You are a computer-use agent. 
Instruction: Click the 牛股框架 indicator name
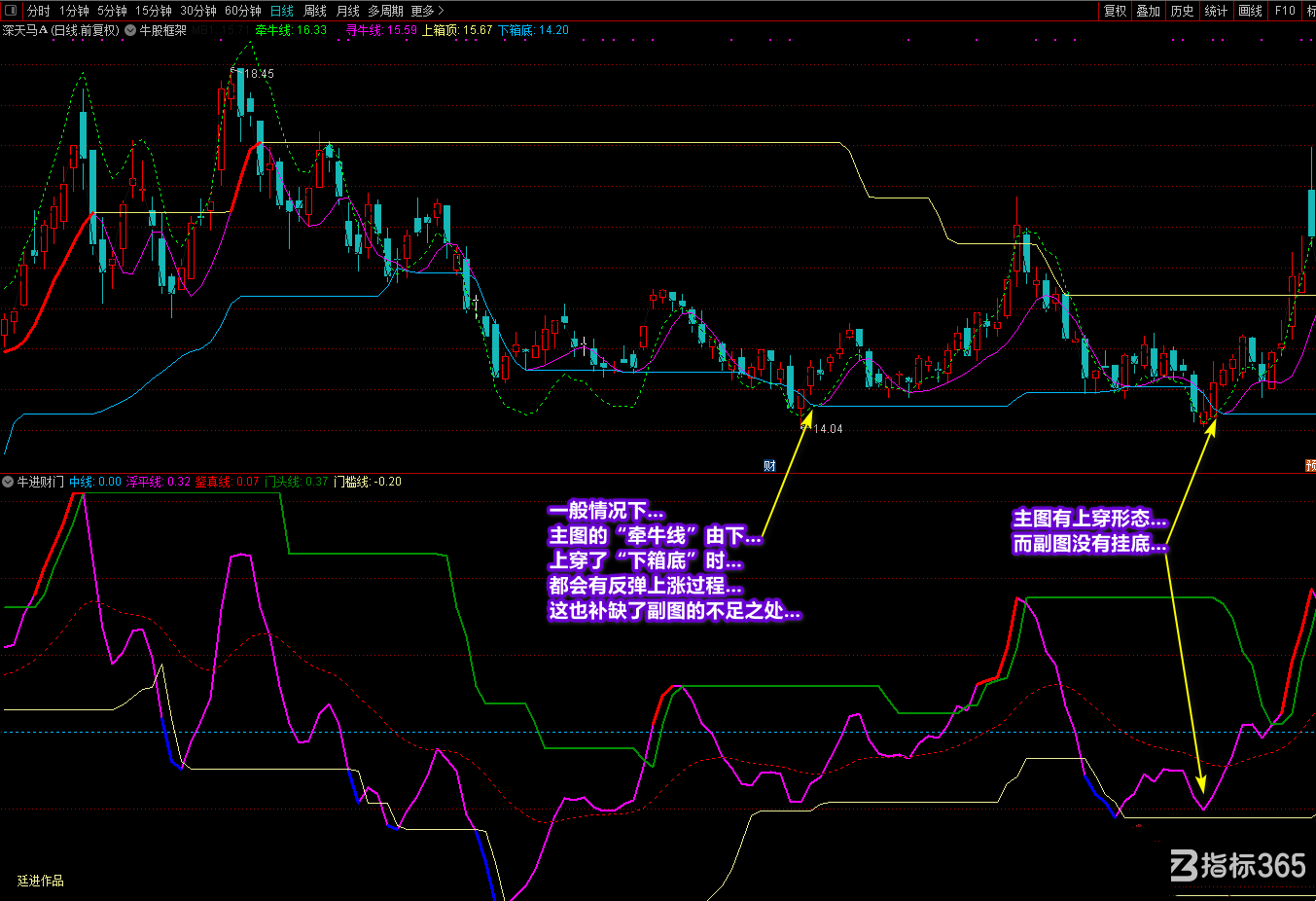(x=162, y=30)
